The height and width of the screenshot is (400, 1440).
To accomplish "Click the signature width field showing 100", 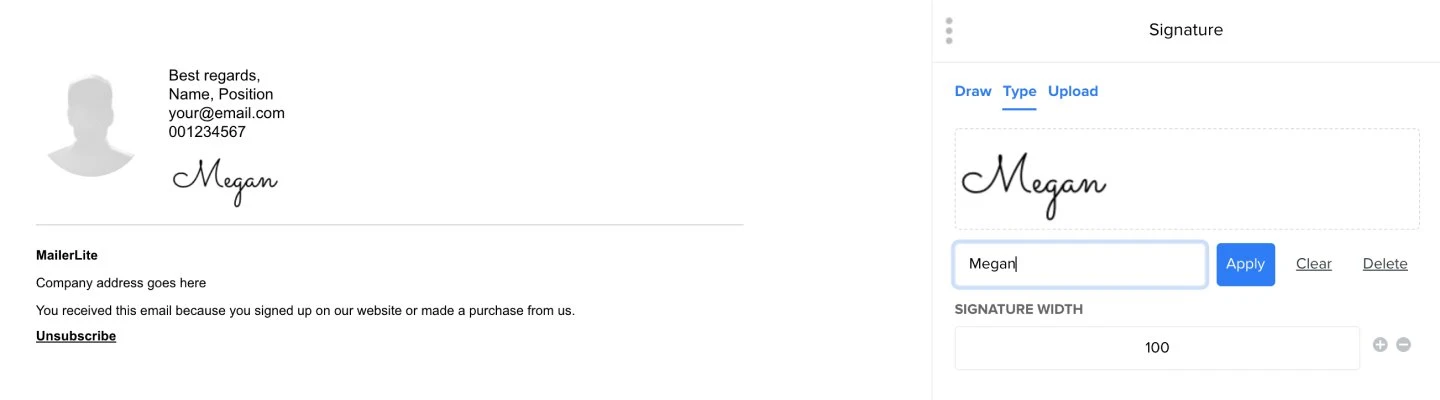I will 1157,348.
